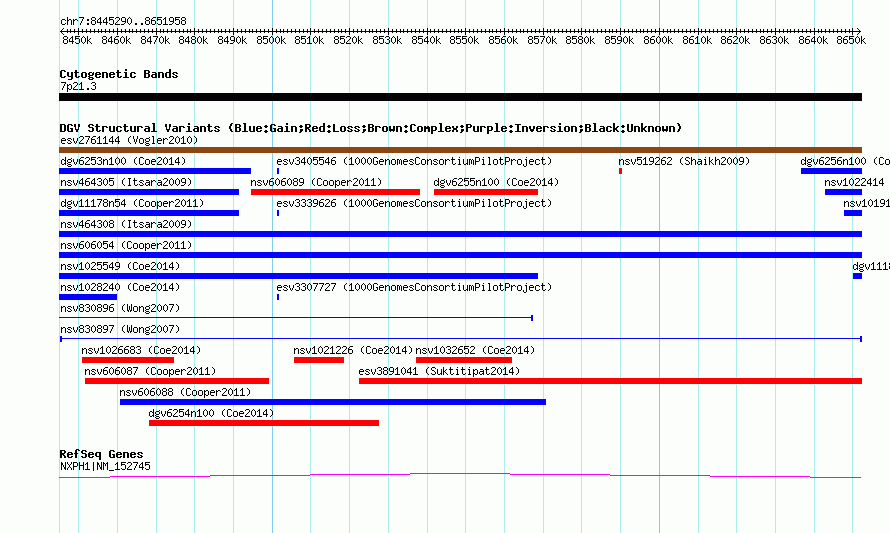The width and height of the screenshot is (890, 533).
Task: Select the nsv1021226 (Coe2014) red bar
Action: 319,360
